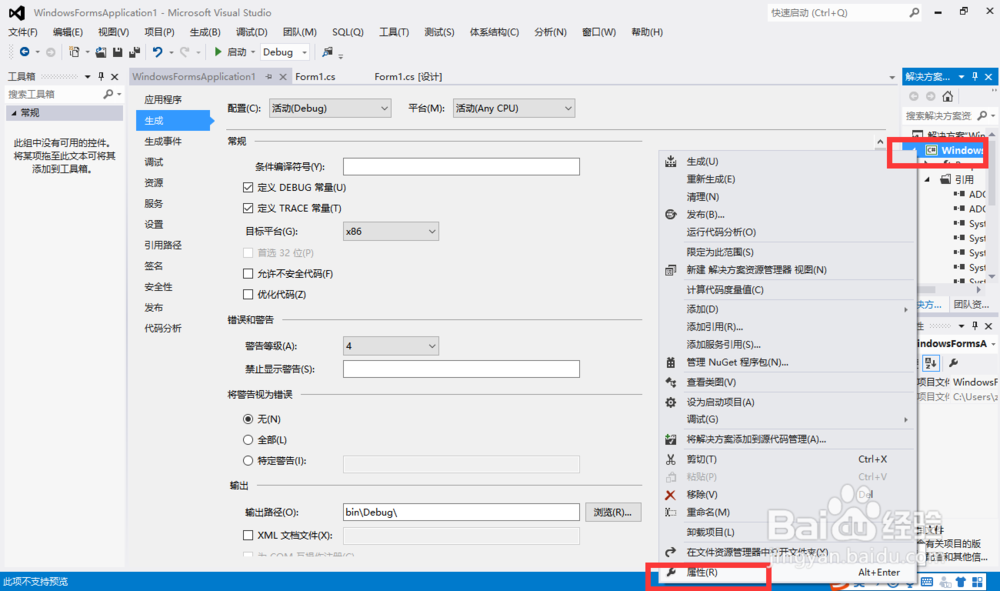Image resolution: width=1000 pixels, height=591 pixels.
Task: Collapse the 引用 references tree node
Action: [x=928, y=179]
